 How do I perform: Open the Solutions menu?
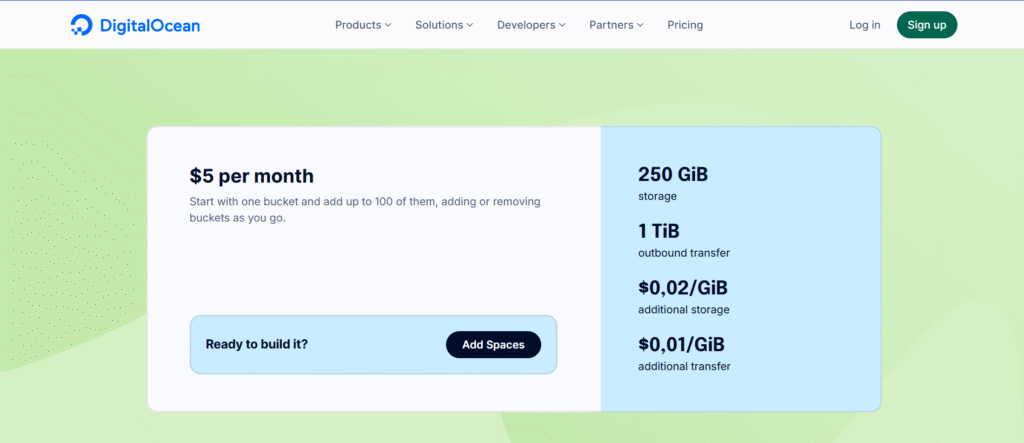pyautogui.click(x=439, y=25)
